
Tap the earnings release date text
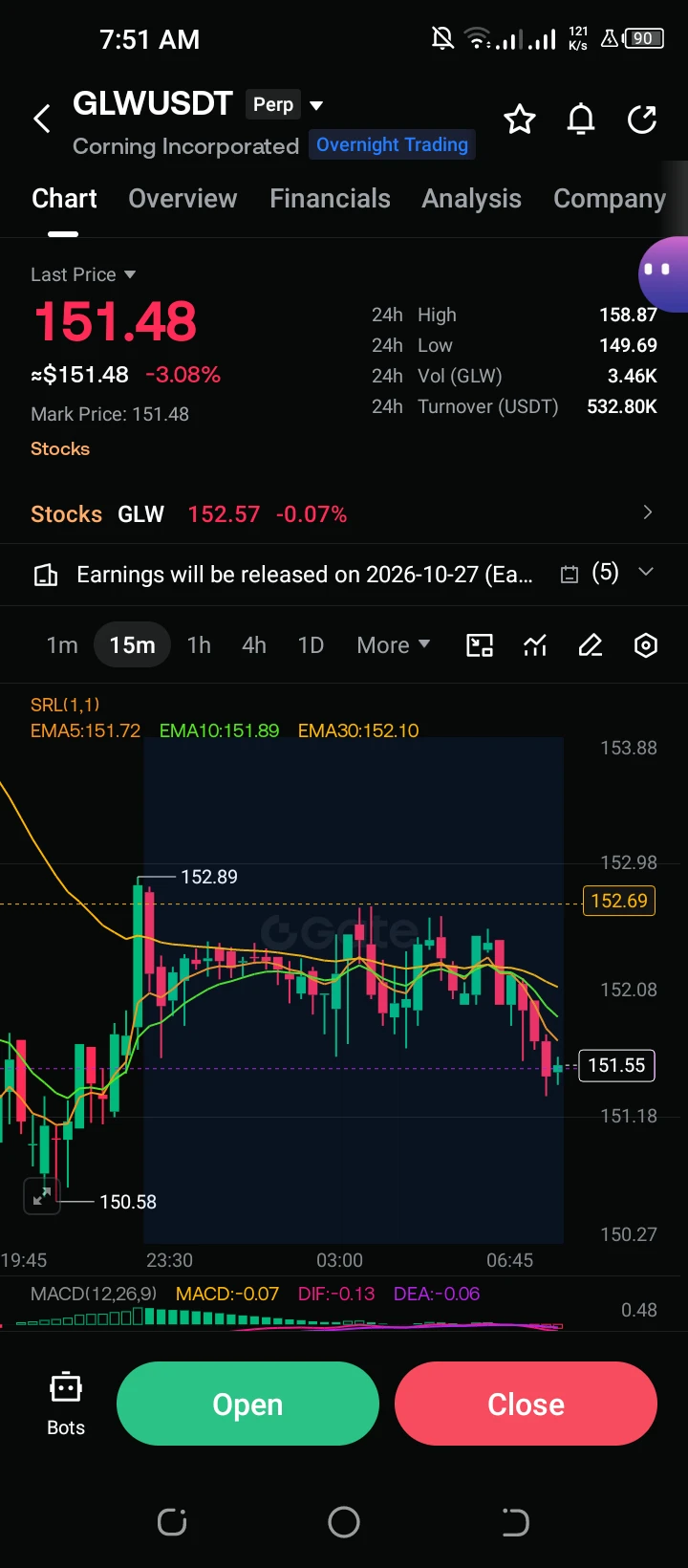click(x=305, y=575)
